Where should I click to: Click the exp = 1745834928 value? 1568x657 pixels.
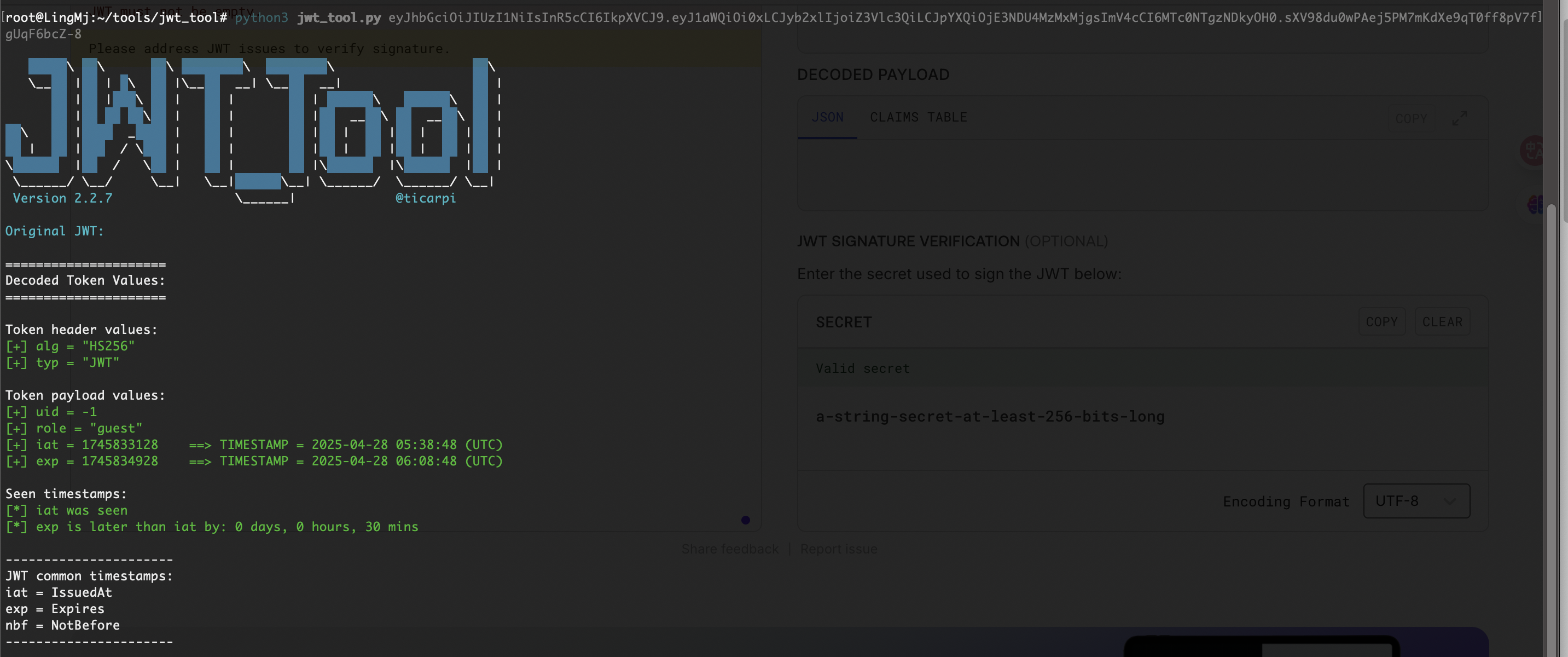pos(120,461)
